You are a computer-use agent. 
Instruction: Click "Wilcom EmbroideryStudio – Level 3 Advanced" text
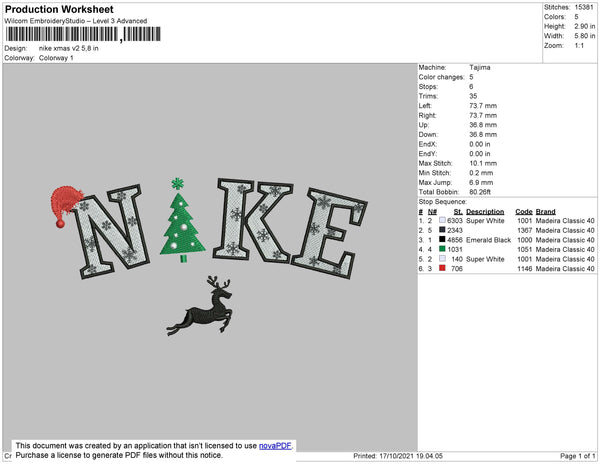76,21
